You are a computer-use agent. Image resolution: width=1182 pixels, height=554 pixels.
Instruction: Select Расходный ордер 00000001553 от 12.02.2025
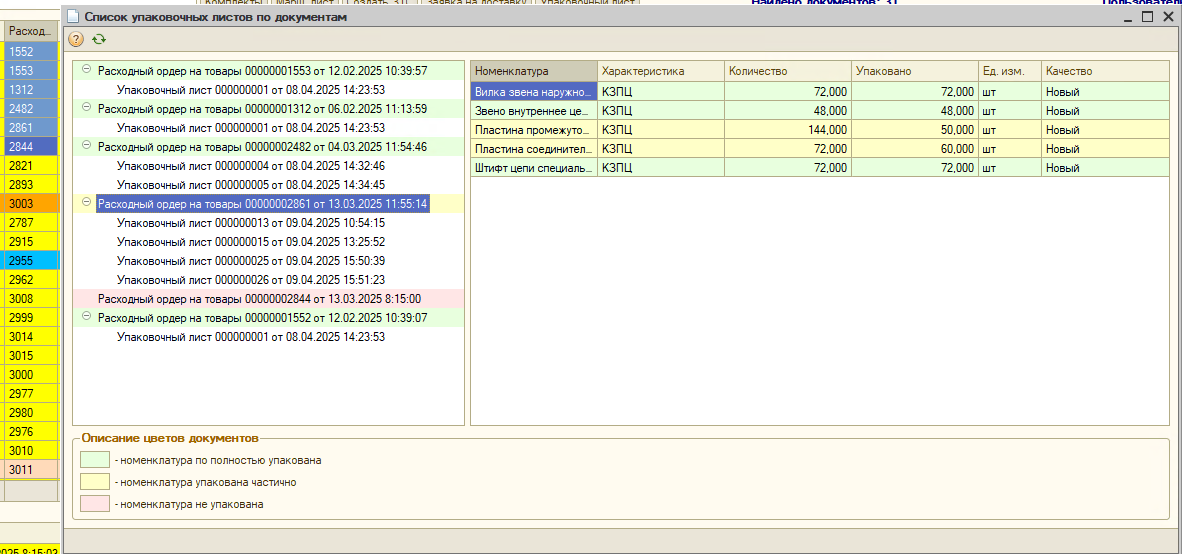262,71
